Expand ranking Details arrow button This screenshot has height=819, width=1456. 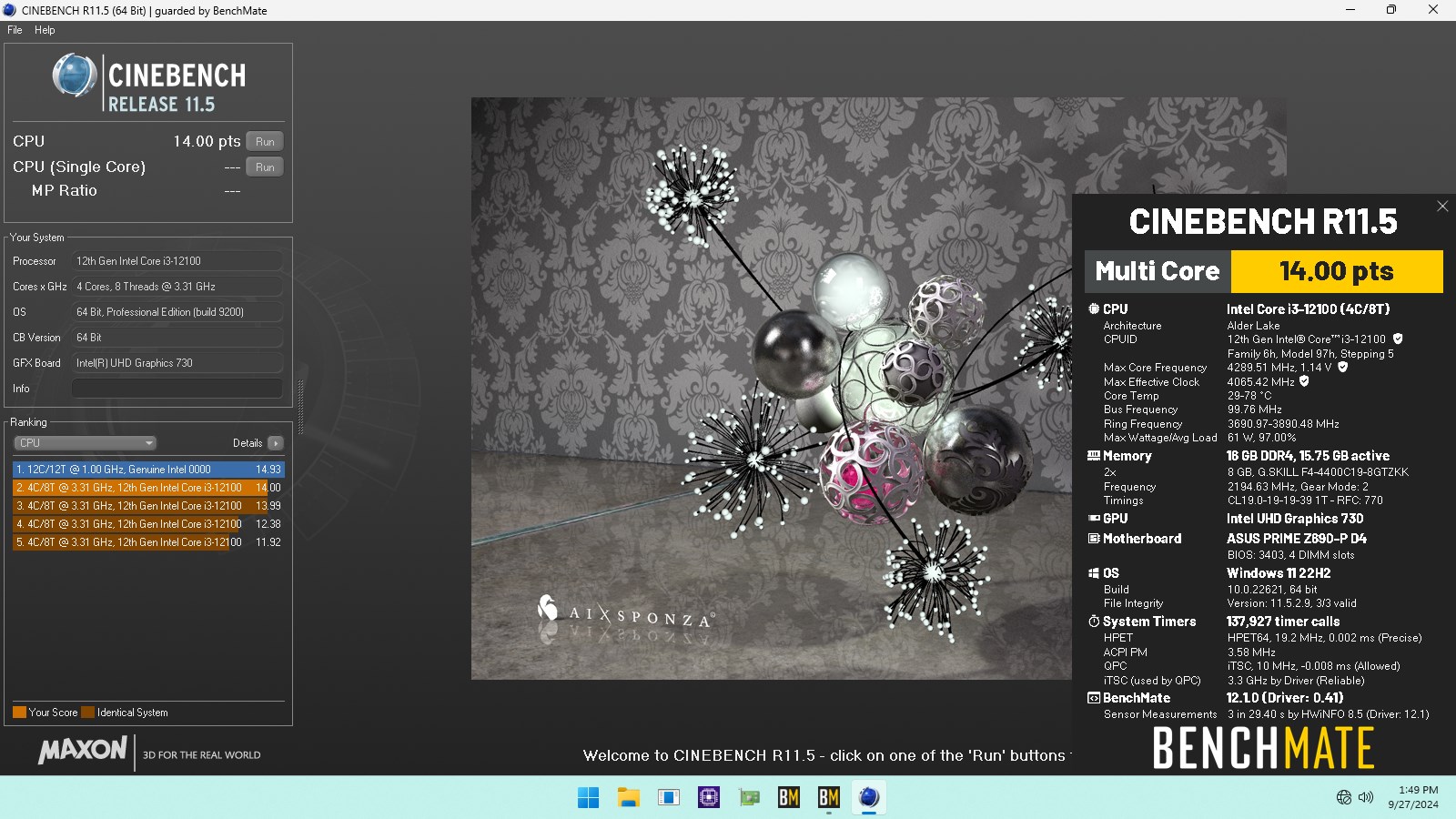(x=276, y=443)
